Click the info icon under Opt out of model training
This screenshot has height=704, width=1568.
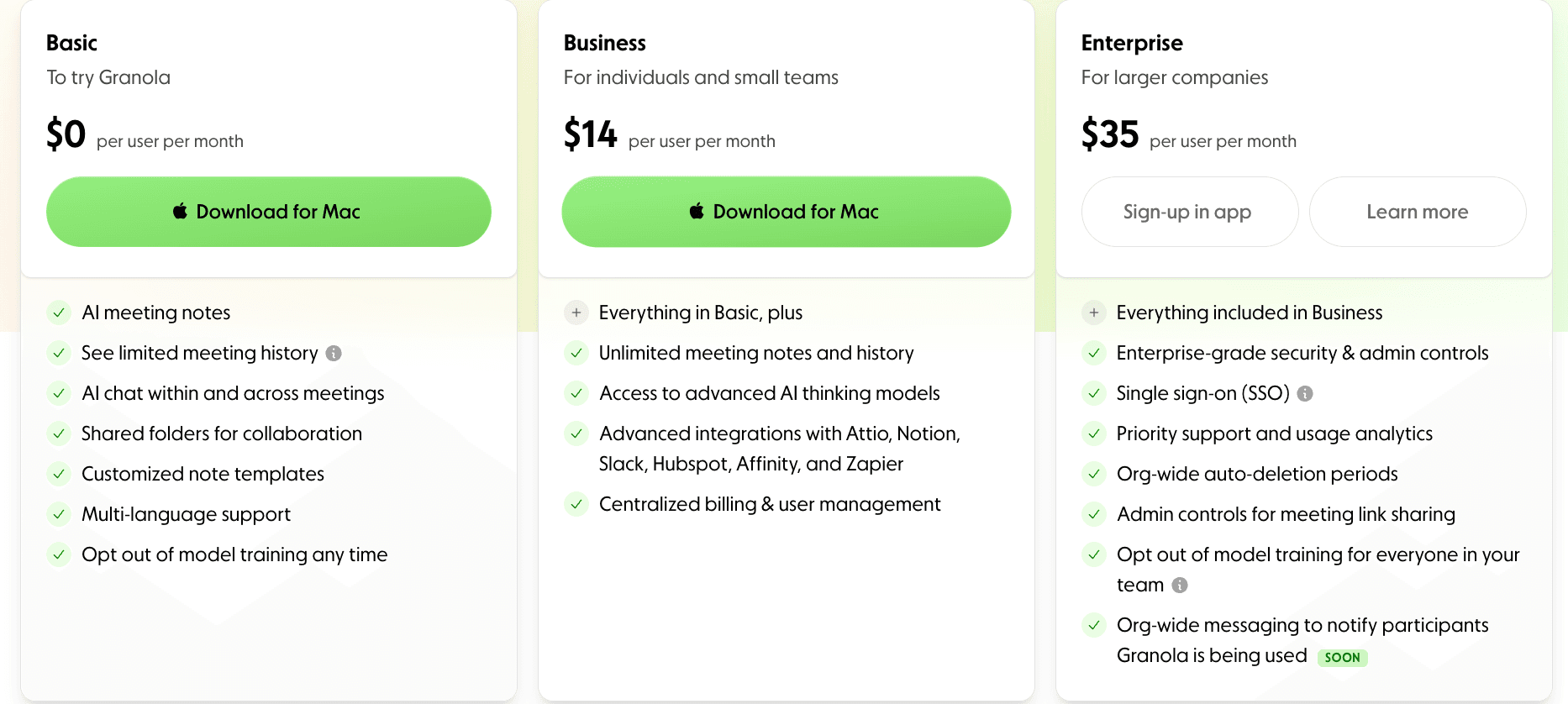tap(1180, 585)
